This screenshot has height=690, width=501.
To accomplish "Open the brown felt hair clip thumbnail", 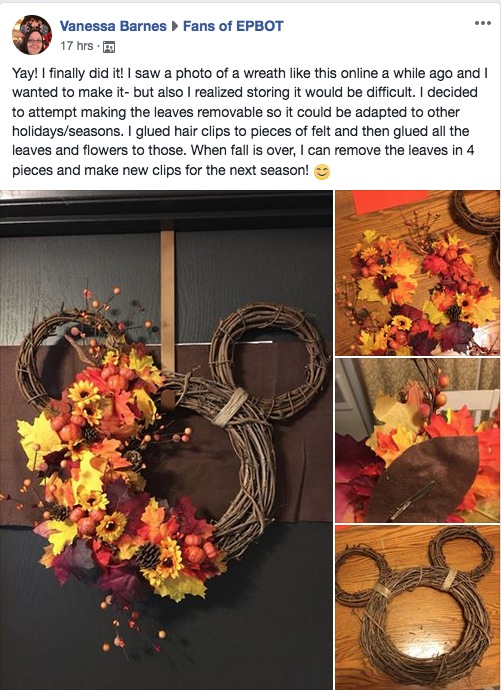I will pos(417,440).
